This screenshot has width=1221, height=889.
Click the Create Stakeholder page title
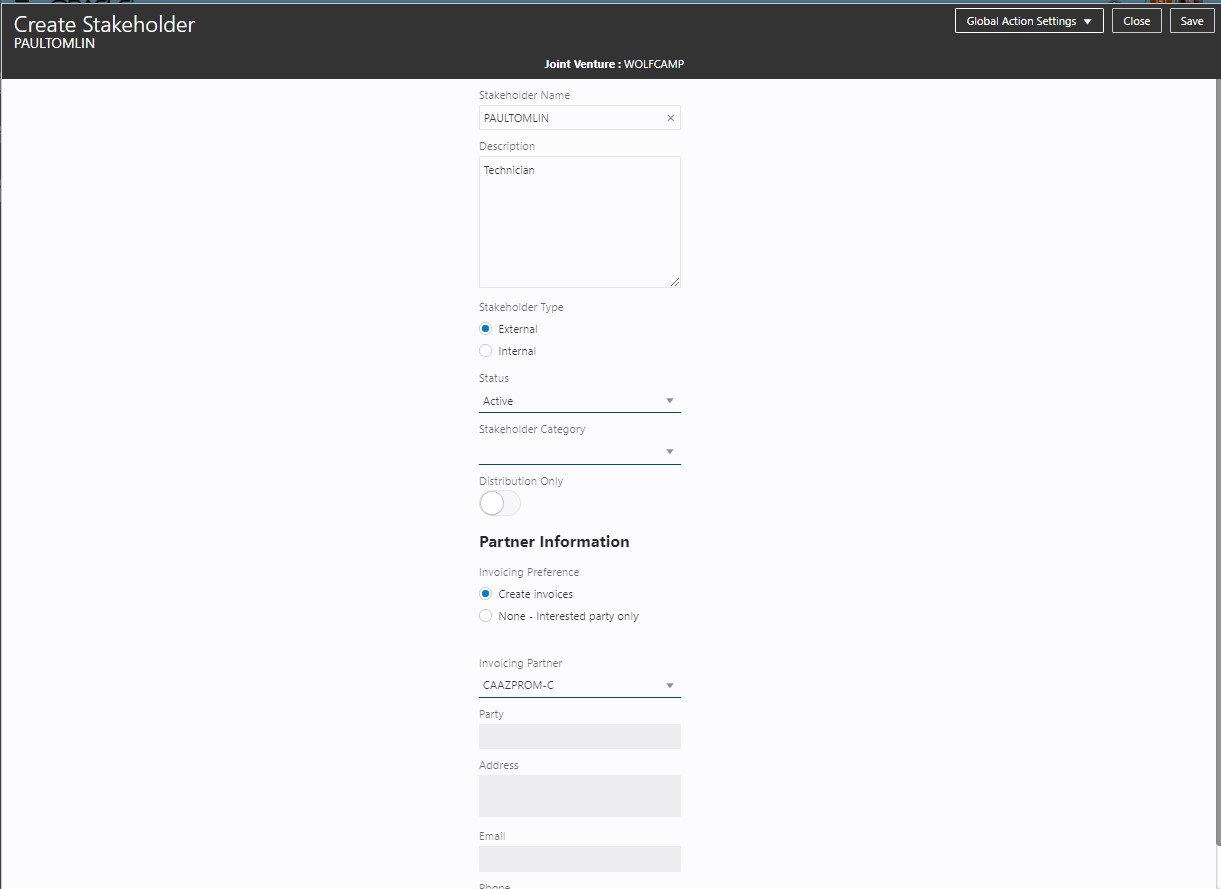pyautogui.click(x=104, y=24)
